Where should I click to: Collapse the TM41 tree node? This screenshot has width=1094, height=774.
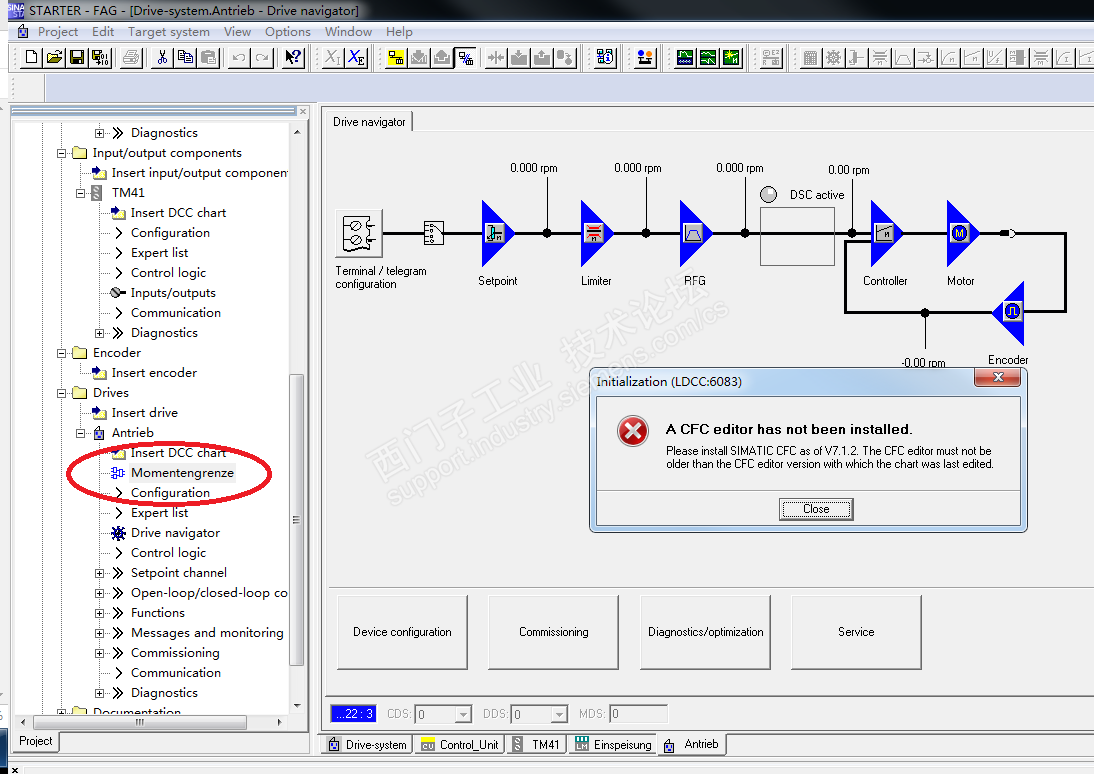coord(80,193)
